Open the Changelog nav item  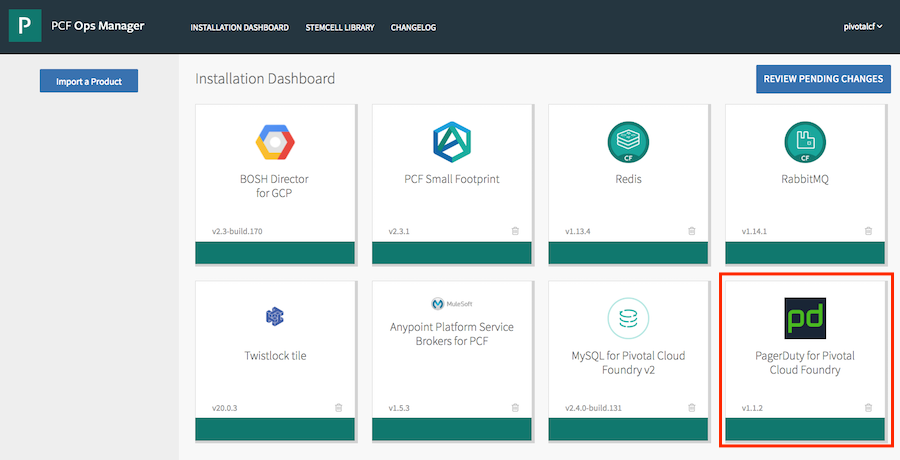(413, 27)
